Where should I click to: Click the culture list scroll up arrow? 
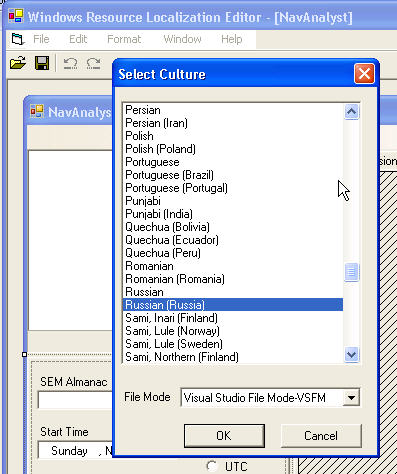351,112
